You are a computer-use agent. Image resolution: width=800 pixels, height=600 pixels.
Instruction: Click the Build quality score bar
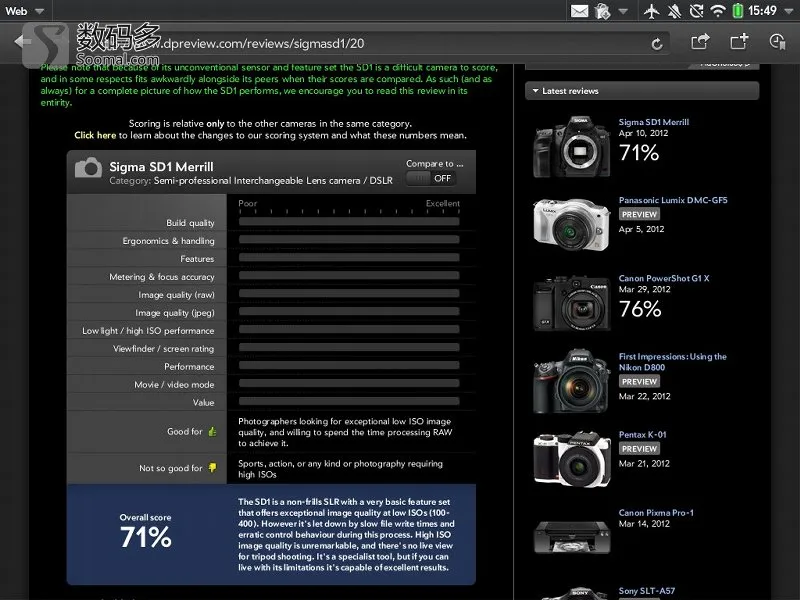coord(349,221)
